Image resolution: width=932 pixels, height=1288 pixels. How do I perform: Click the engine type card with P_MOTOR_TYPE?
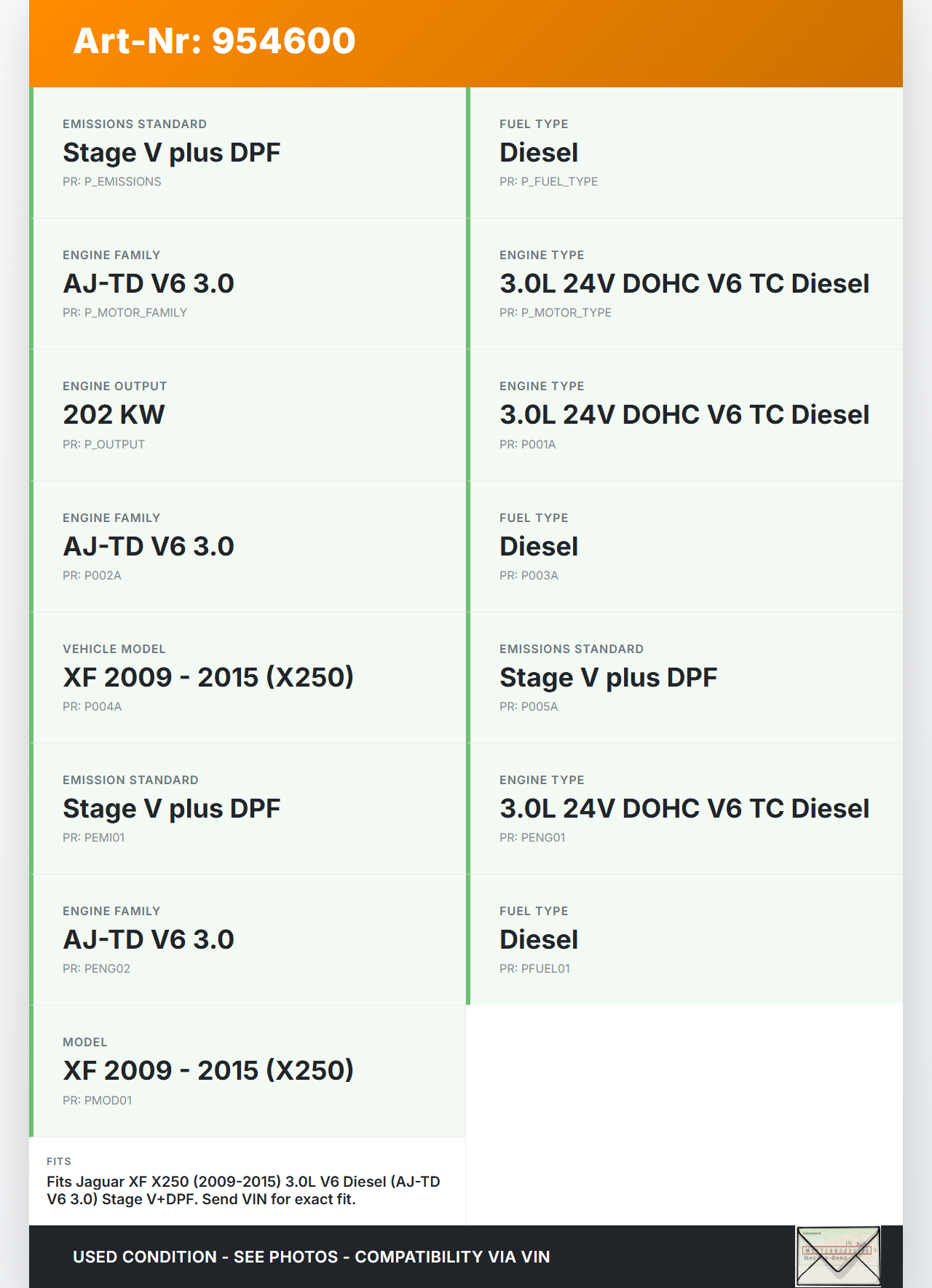(x=684, y=284)
